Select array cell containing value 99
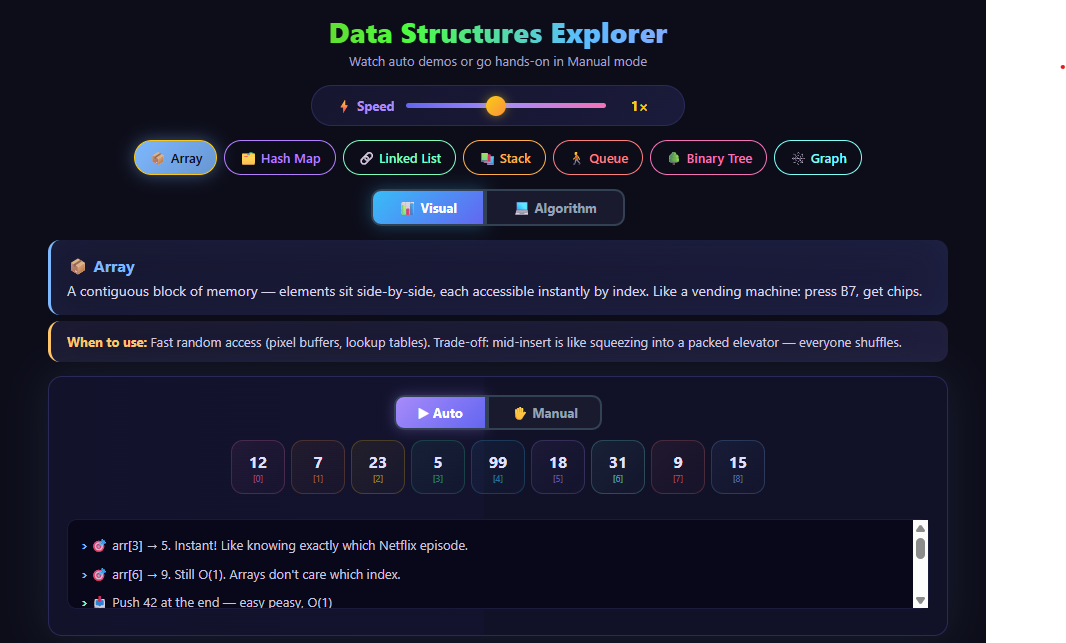 coord(497,466)
